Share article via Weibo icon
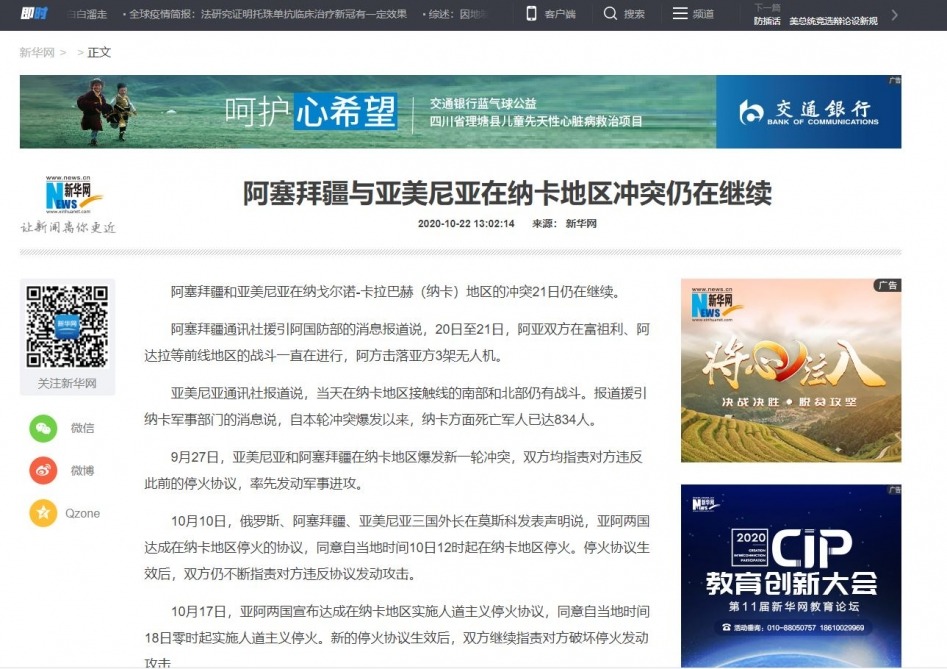The height and width of the screenshot is (669, 947). click(x=43, y=470)
